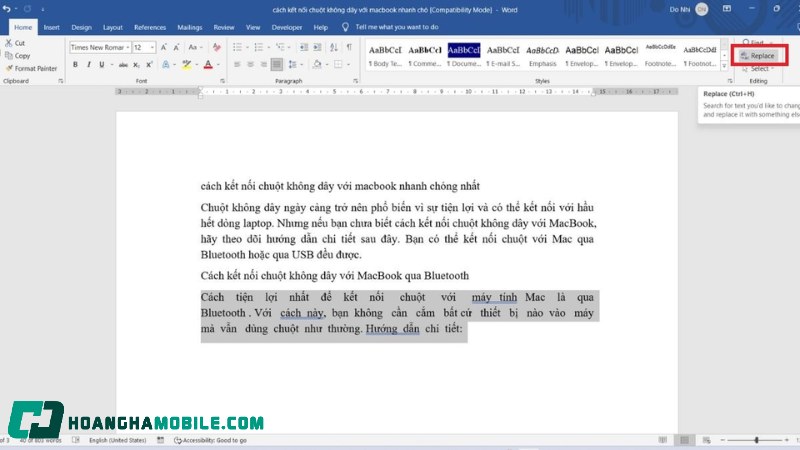Open the Change Case dropdown
Screen dimensions: 800x450
(195, 47)
